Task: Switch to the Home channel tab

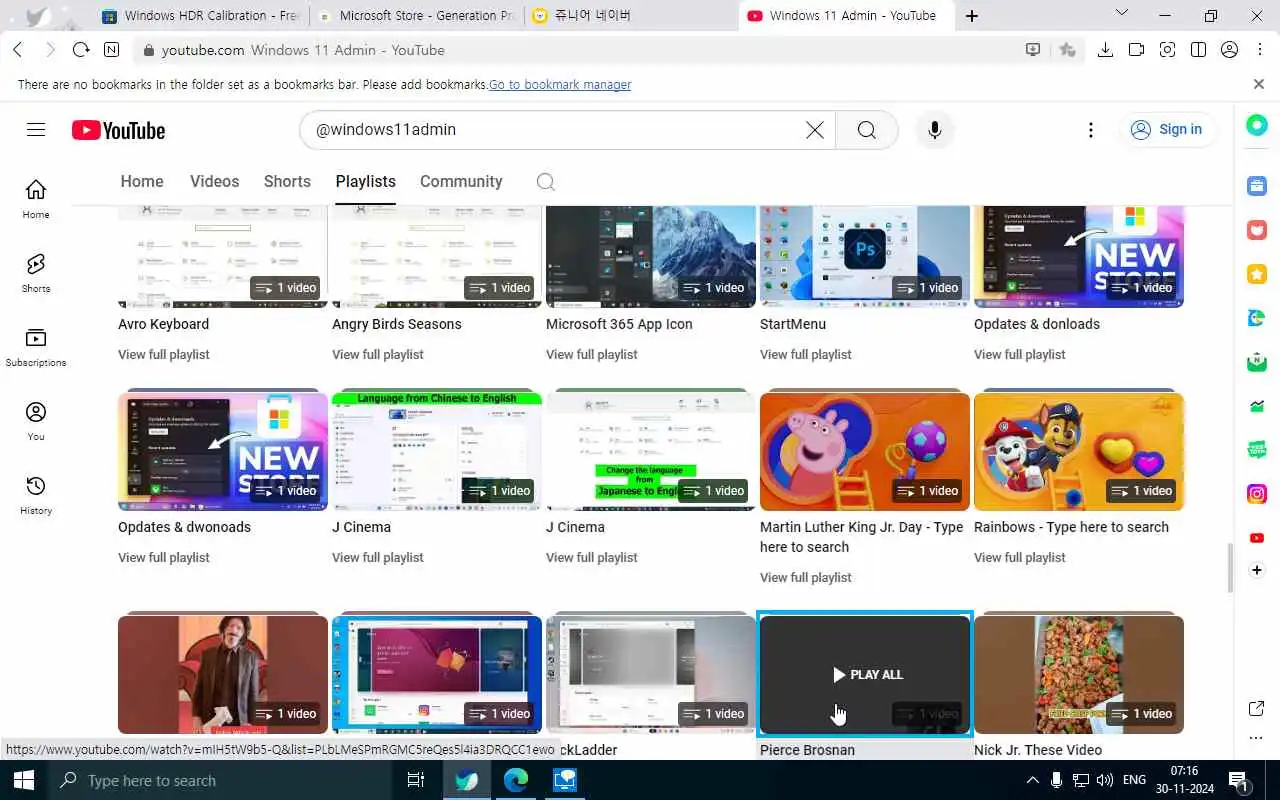Action: tap(142, 181)
